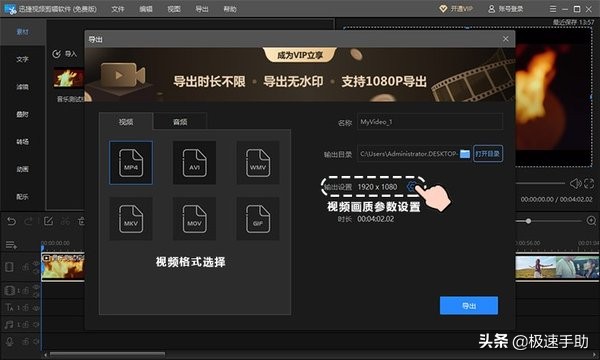Open the 文字 sidebar panel
Viewport: 600px width, 360px height.
click(23, 59)
